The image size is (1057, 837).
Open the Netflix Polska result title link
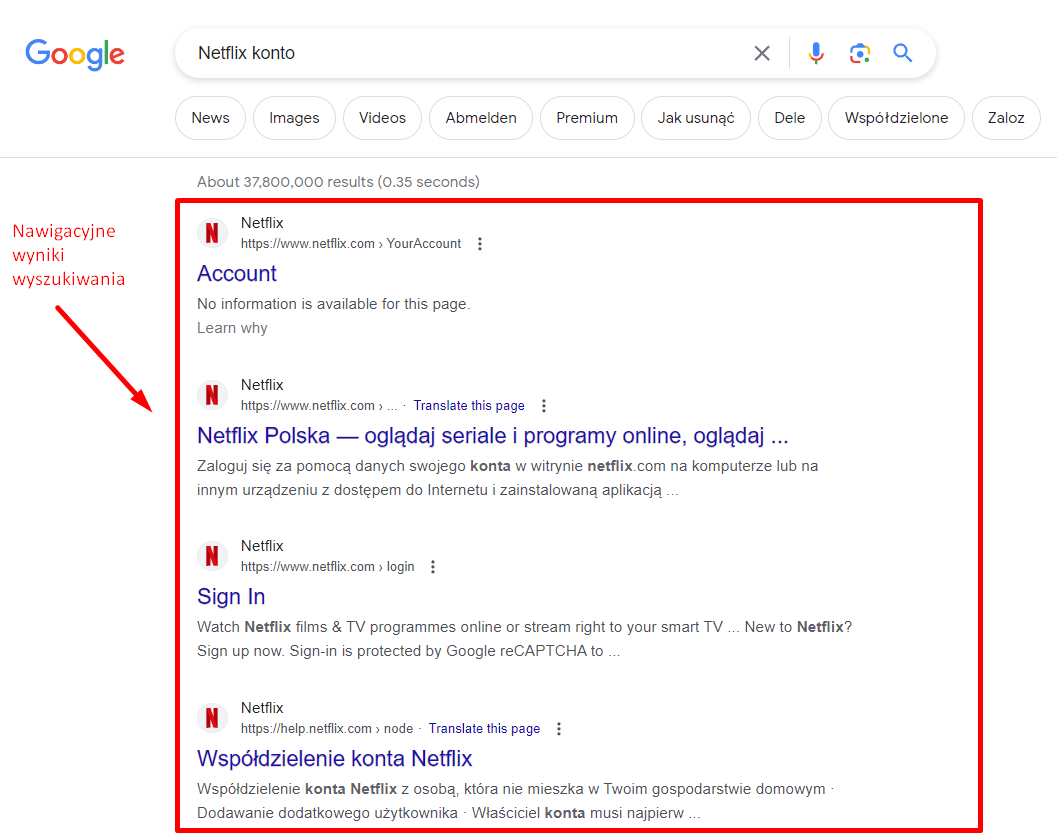click(492, 436)
